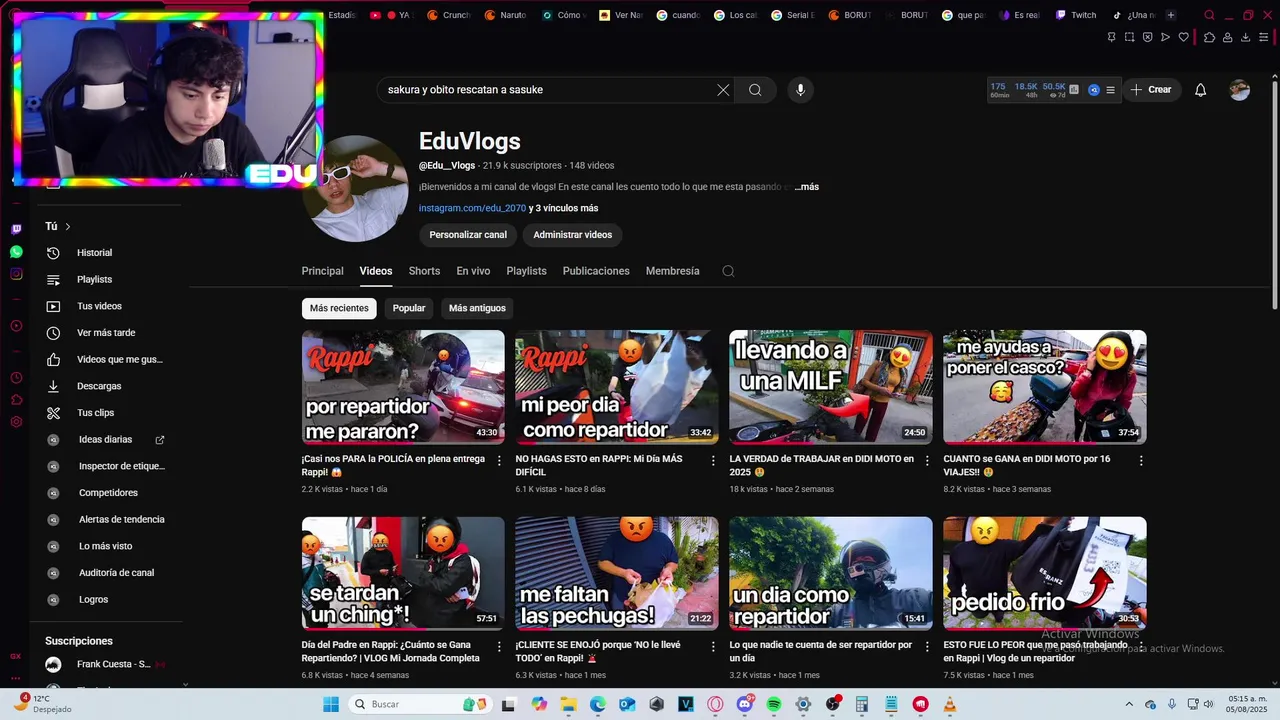Open YouTube notifications bell

[1201, 90]
